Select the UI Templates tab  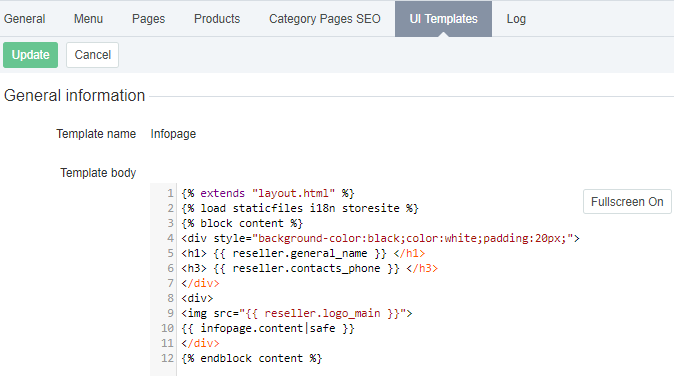(x=443, y=19)
